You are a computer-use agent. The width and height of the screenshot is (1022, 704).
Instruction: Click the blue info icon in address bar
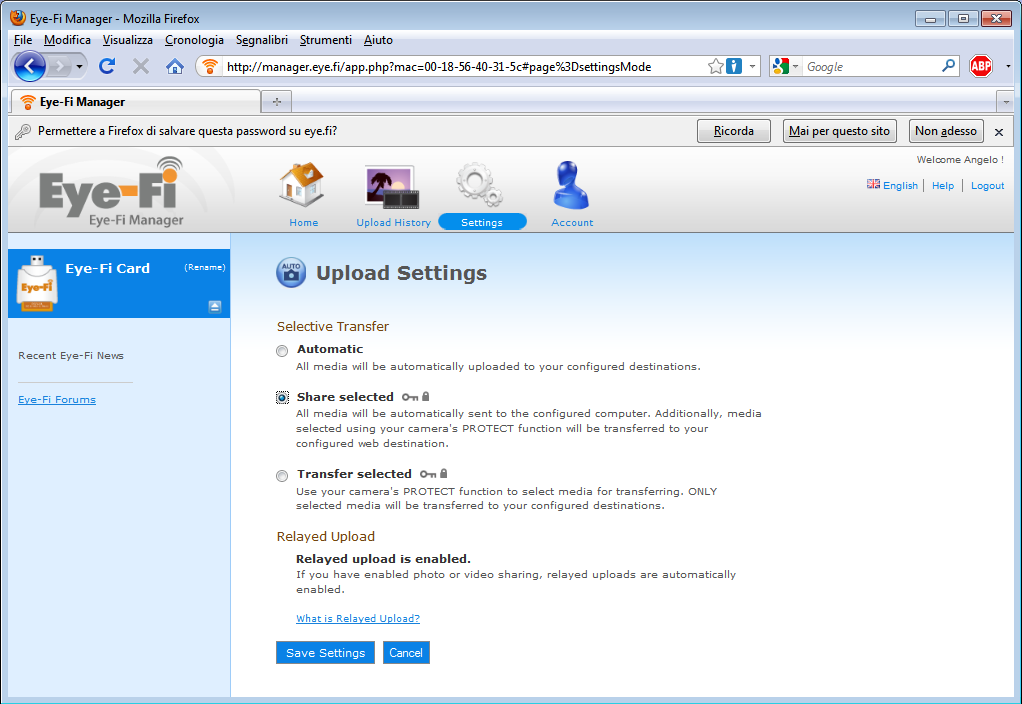[734, 66]
